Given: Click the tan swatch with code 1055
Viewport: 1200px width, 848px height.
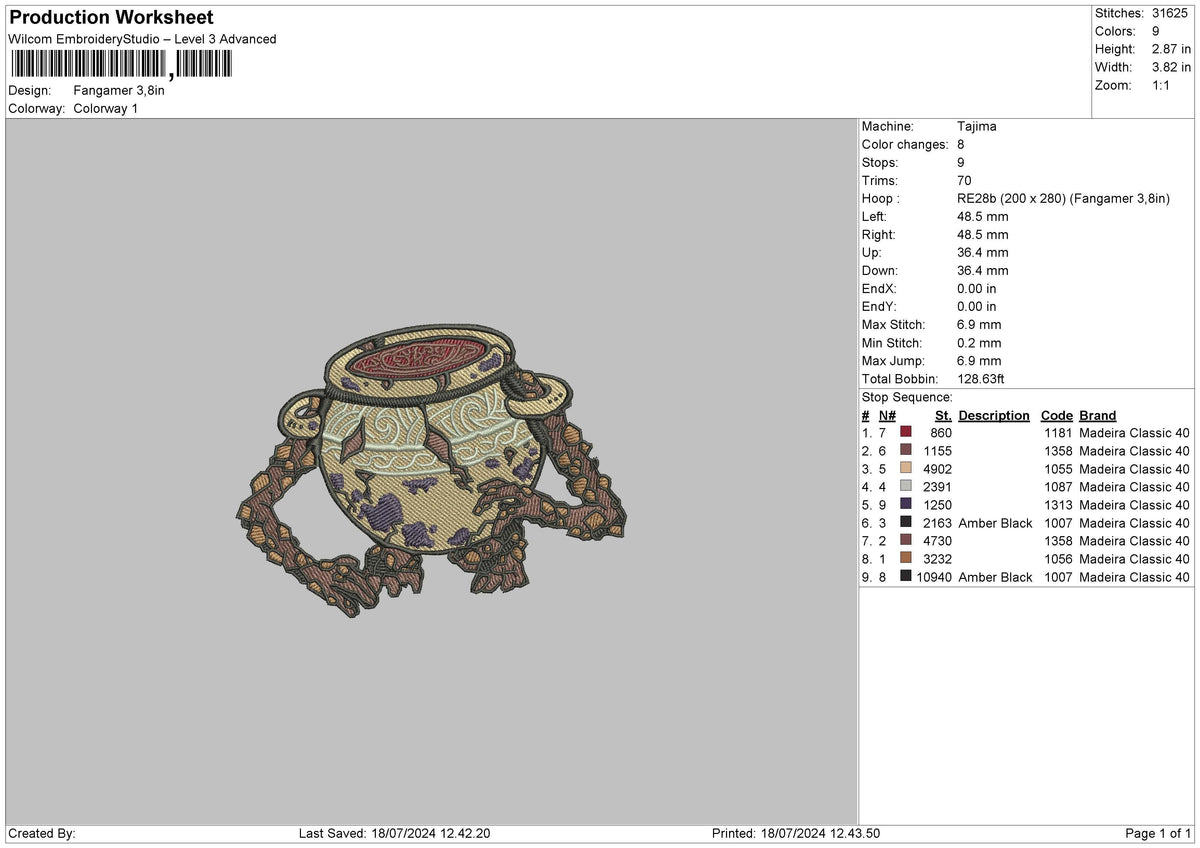Looking at the screenshot, I should (x=905, y=469).
